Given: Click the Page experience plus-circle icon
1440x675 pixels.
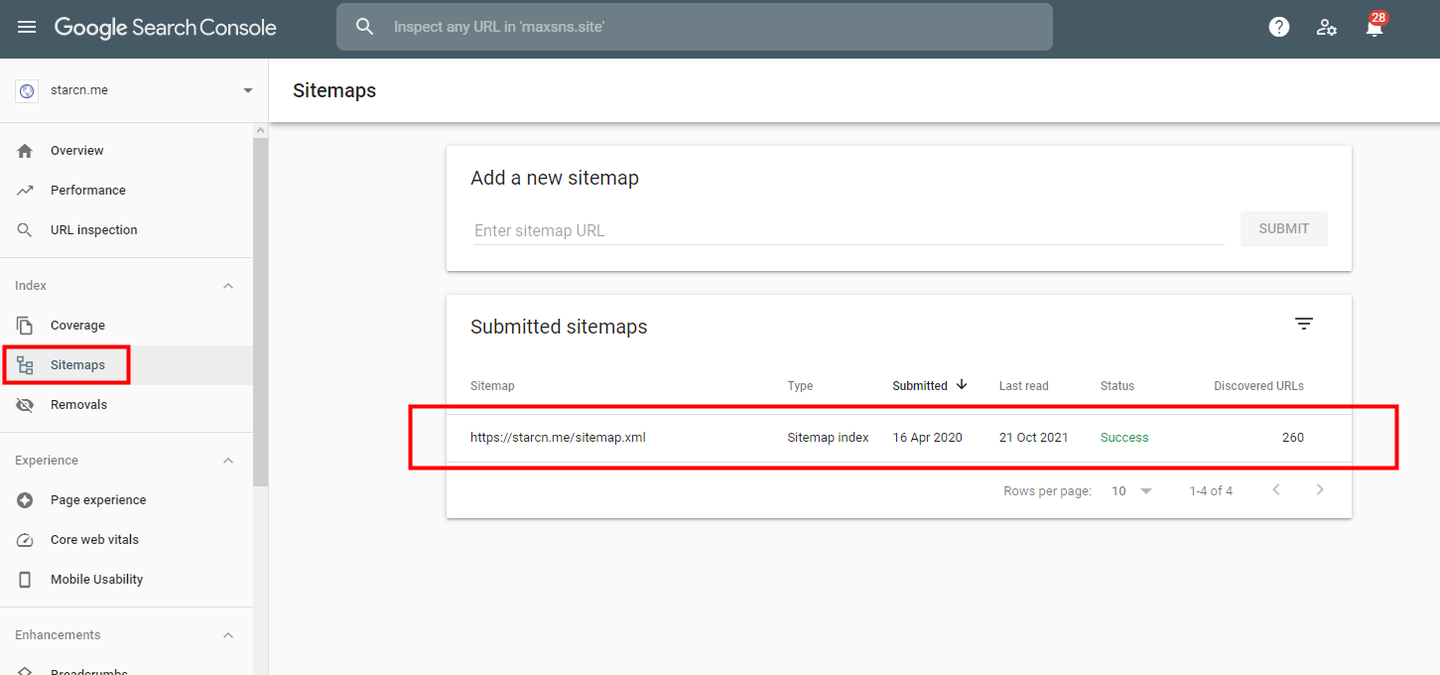Looking at the screenshot, I should [x=26, y=500].
